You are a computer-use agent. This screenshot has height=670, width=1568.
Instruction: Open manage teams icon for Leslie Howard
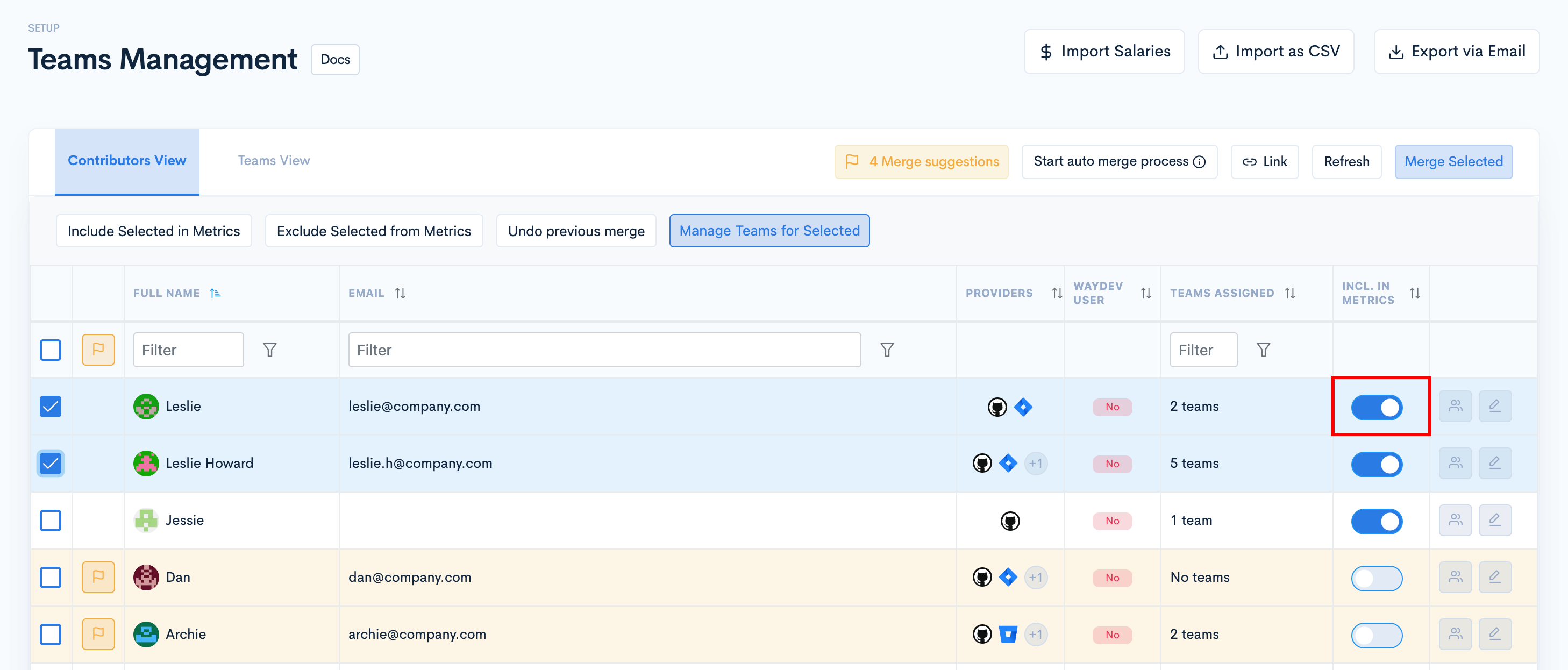tap(1455, 464)
